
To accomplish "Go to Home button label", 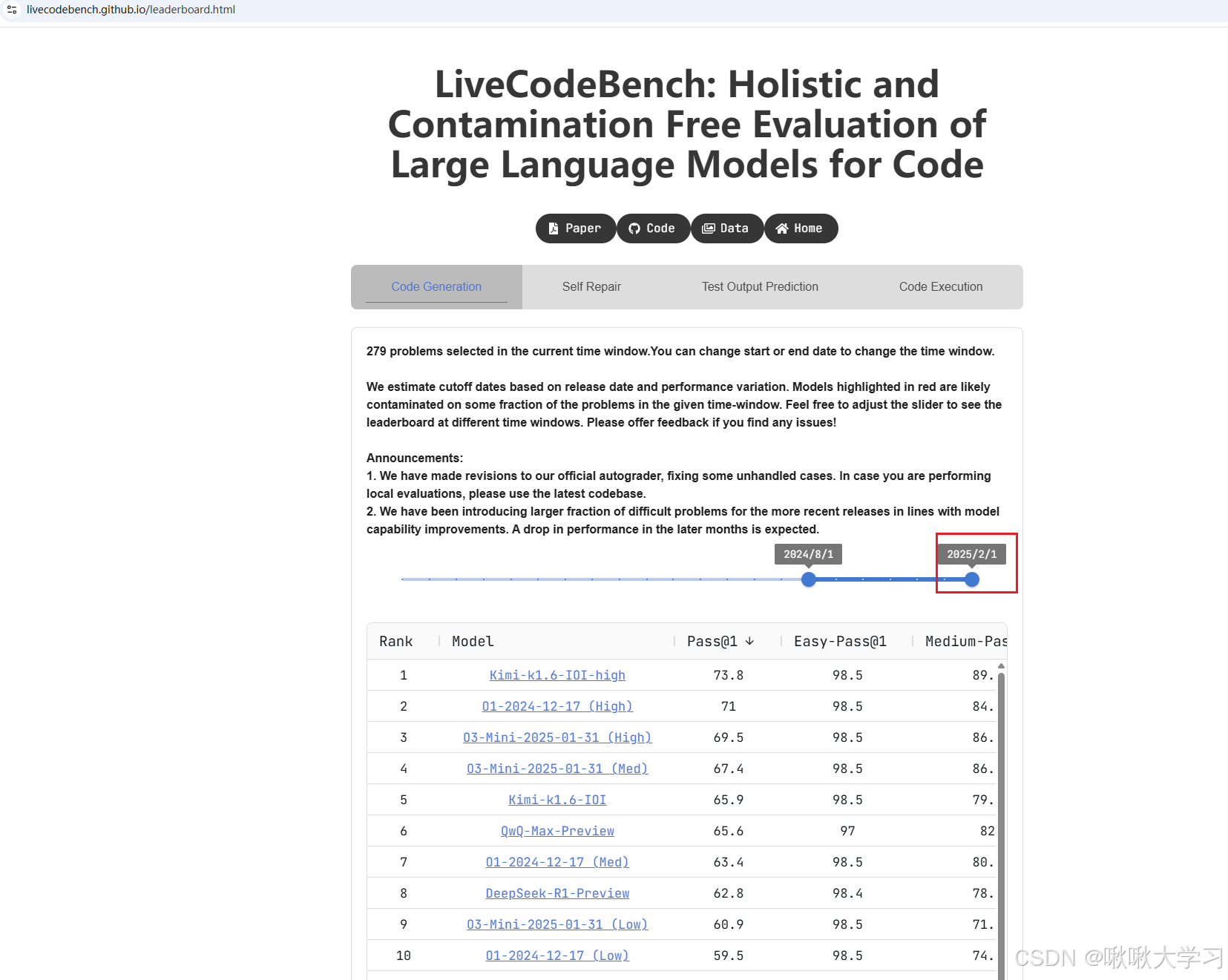I will [x=808, y=228].
